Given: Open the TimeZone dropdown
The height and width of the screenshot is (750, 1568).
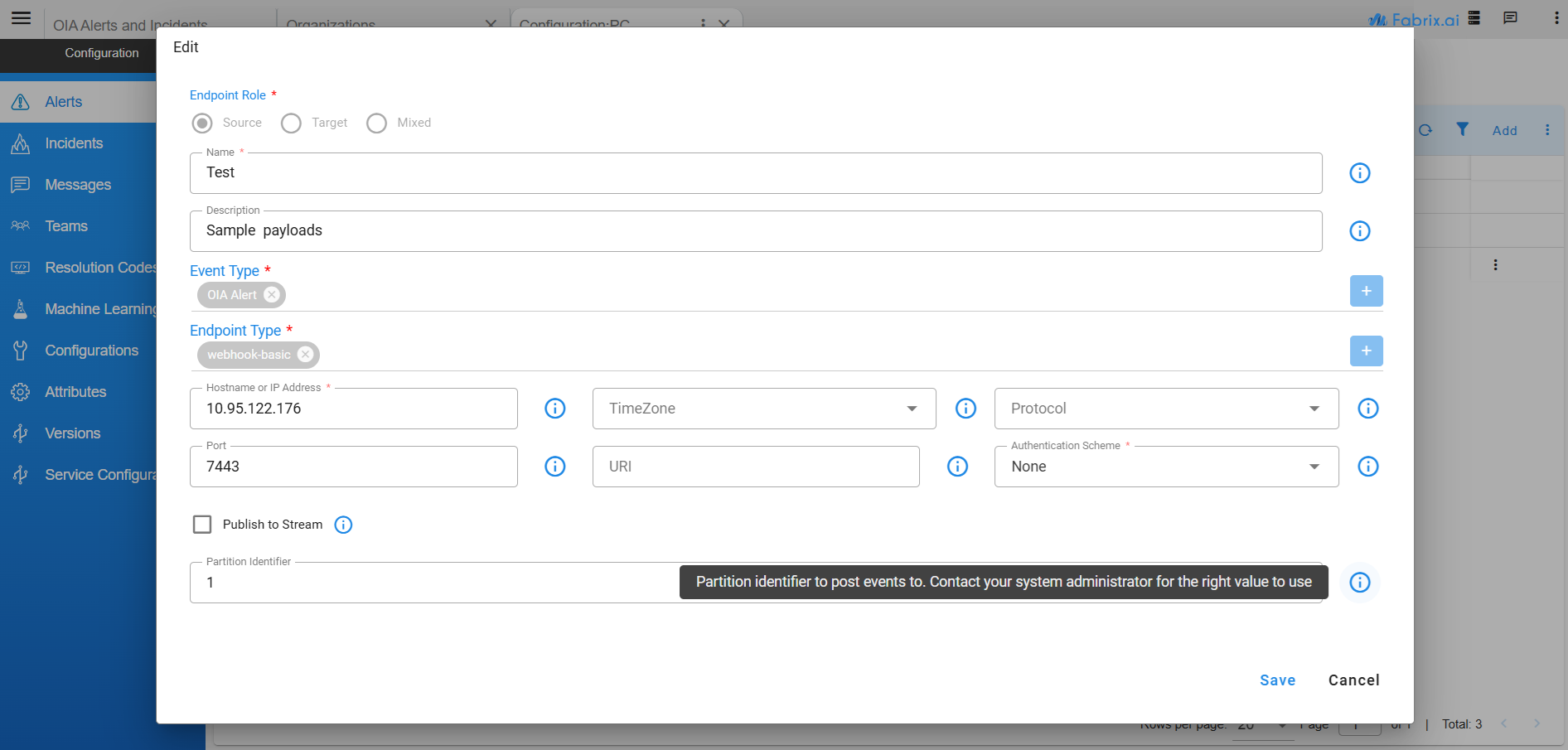Looking at the screenshot, I should (x=911, y=408).
